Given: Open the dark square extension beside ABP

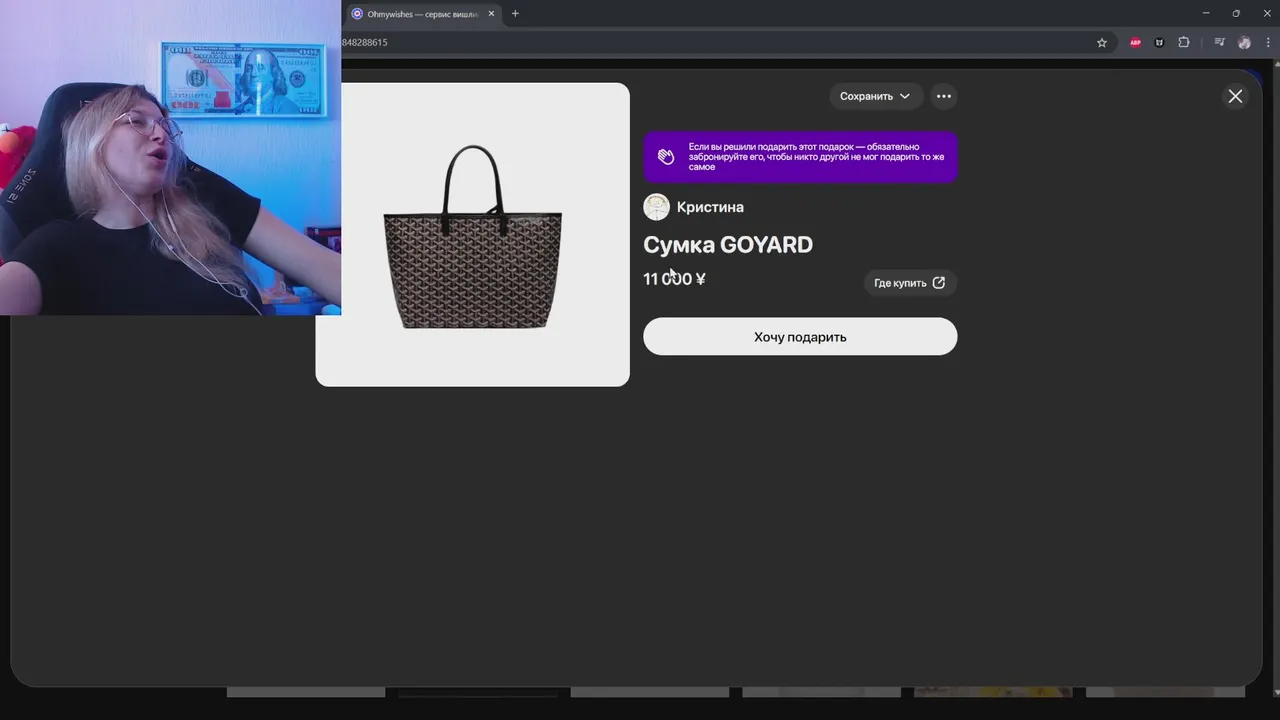Looking at the screenshot, I should (1159, 43).
